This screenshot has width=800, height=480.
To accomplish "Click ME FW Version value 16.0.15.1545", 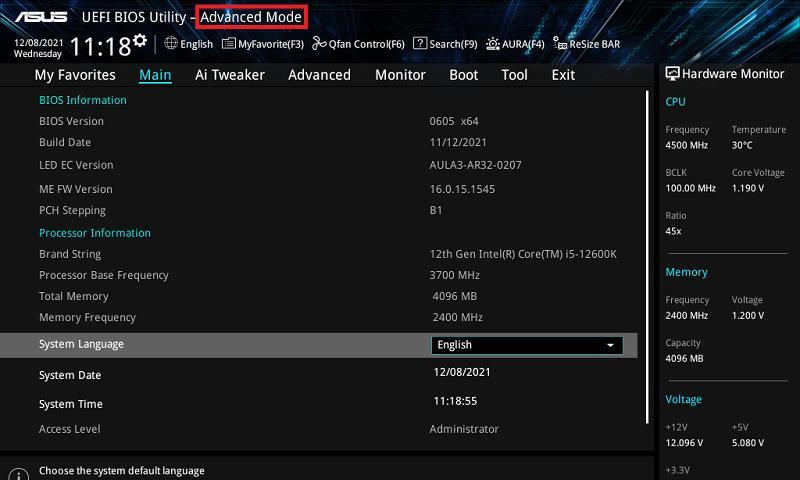I will tap(462, 189).
